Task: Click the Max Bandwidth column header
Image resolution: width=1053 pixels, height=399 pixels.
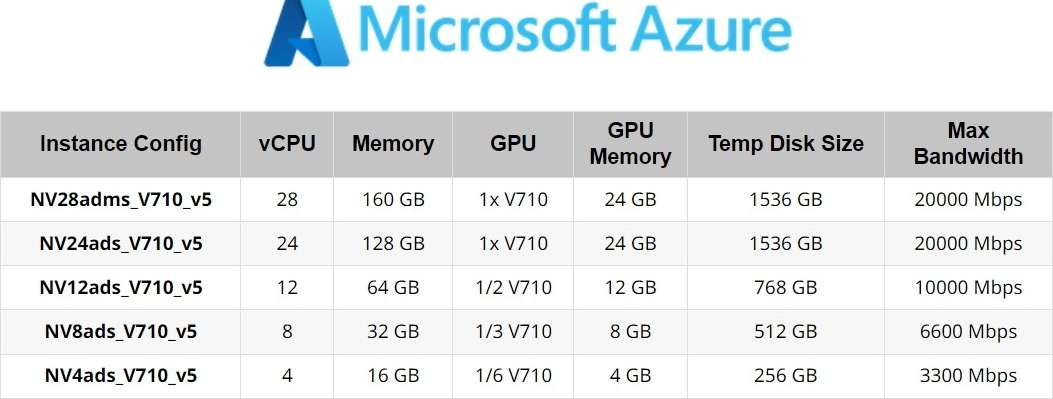Action: coord(968,144)
